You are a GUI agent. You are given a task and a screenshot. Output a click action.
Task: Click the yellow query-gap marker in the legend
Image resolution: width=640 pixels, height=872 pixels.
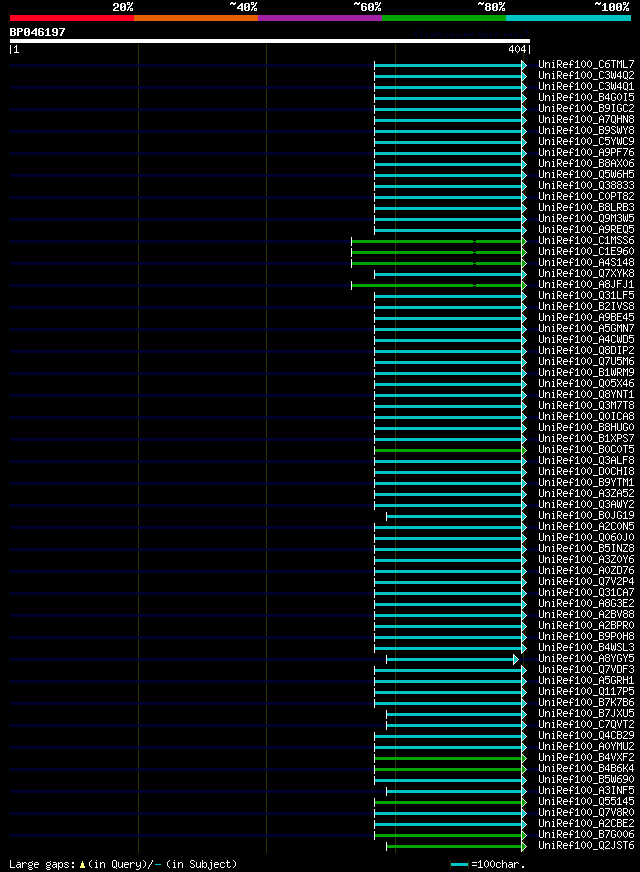[82, 865]
